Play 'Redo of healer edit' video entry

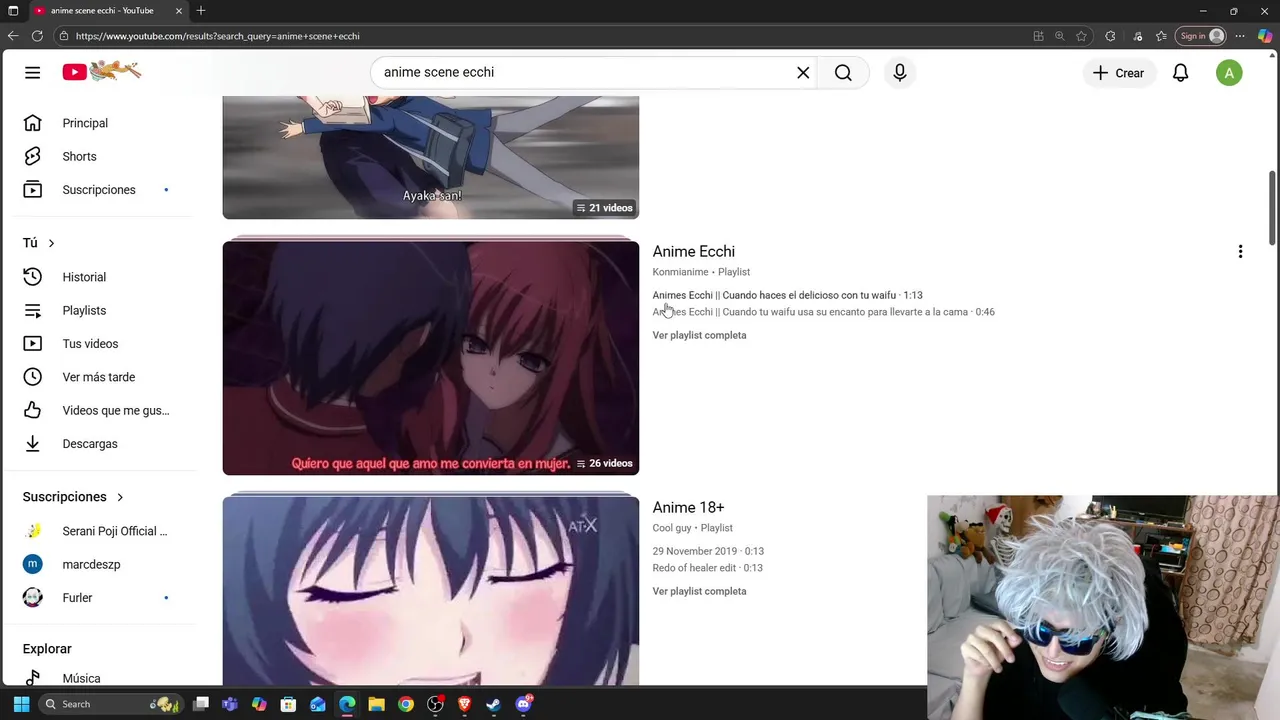pos(707,568)
